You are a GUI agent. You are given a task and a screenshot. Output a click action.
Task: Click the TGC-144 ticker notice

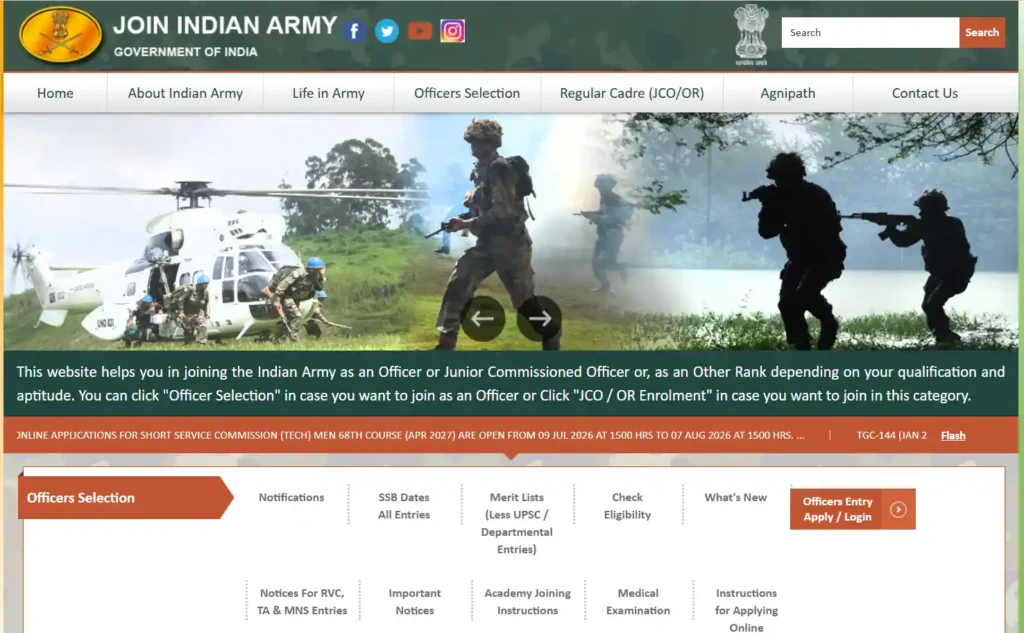(x=891, y=435)
